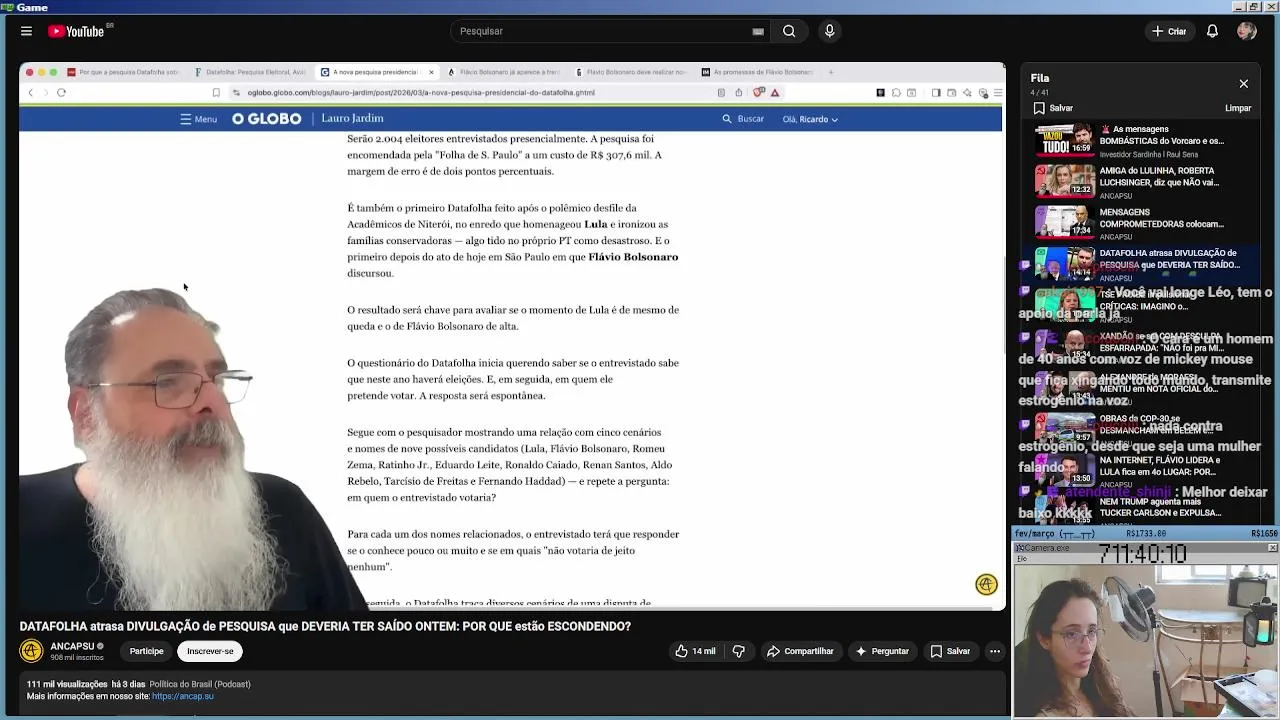Like the video (14 mil)
1280x720 pixels.
tap(695, 651)
